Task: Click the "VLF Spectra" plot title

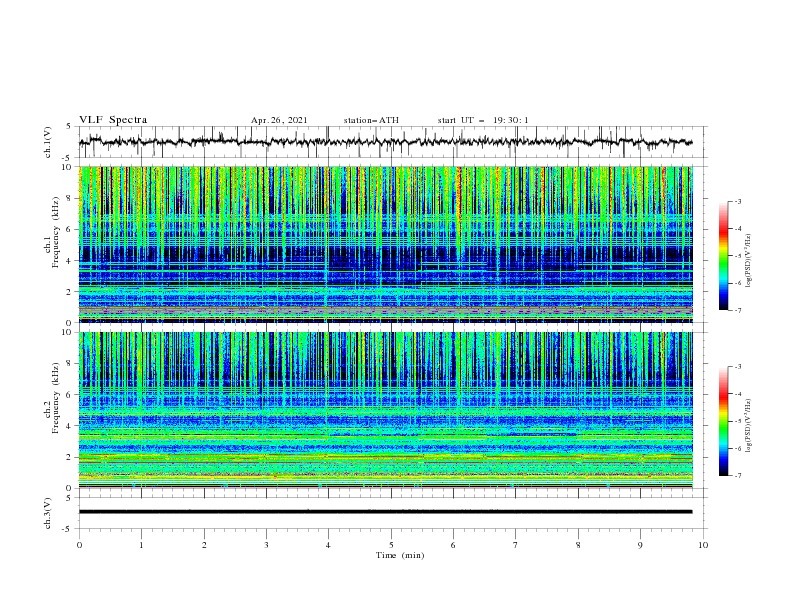Action: tap(113, 120)
